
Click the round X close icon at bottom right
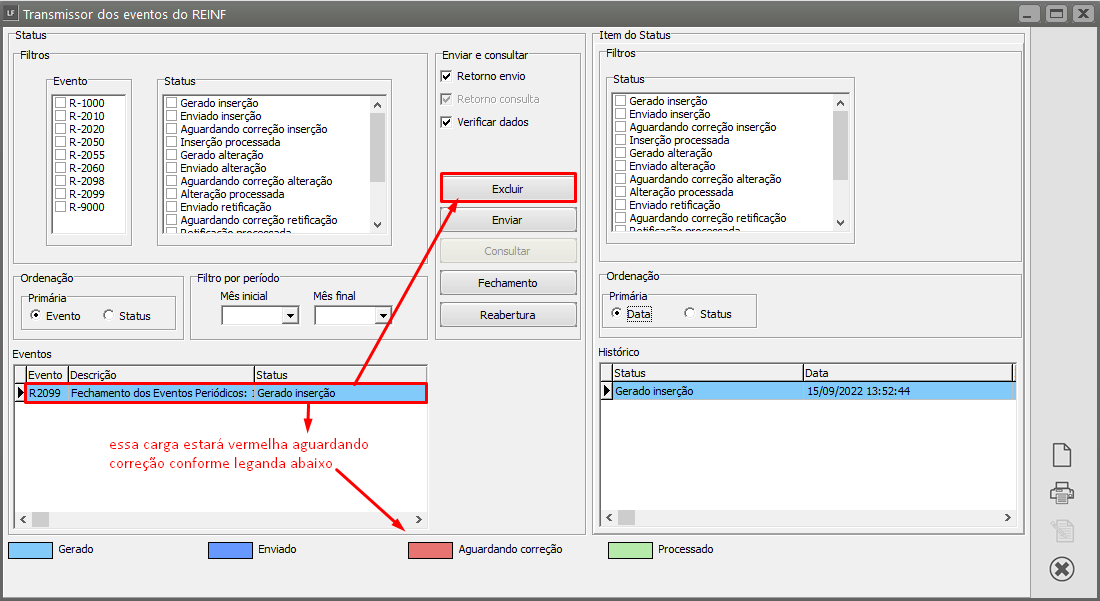[1061, 569]
